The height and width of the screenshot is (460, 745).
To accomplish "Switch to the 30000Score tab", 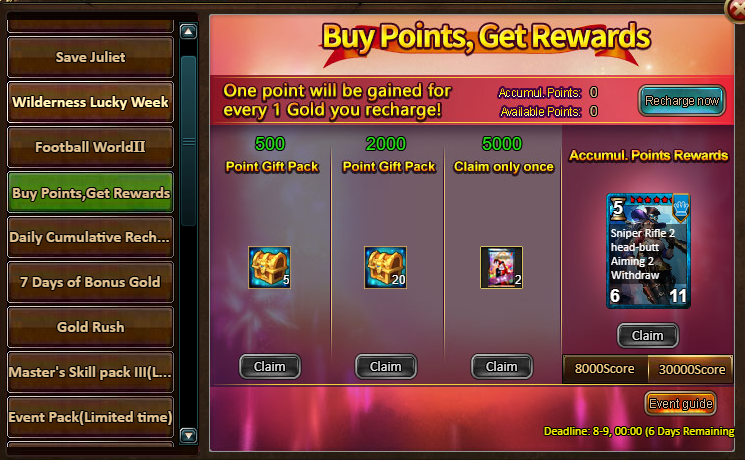I will [x=691, y=369].
